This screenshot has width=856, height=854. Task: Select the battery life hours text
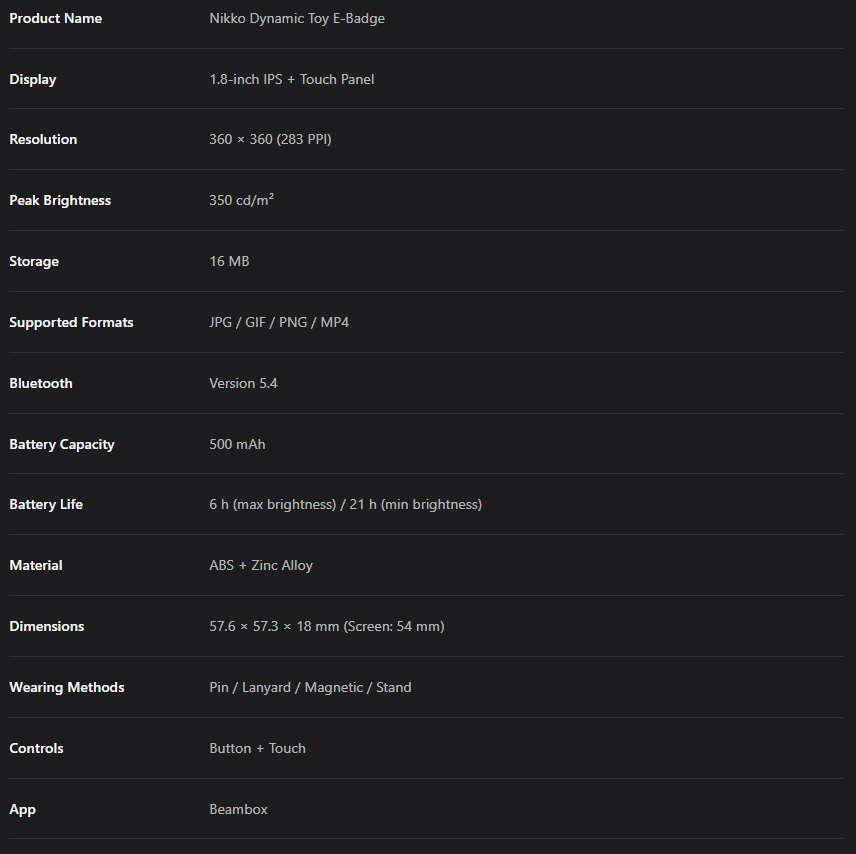tap(345, 504)
